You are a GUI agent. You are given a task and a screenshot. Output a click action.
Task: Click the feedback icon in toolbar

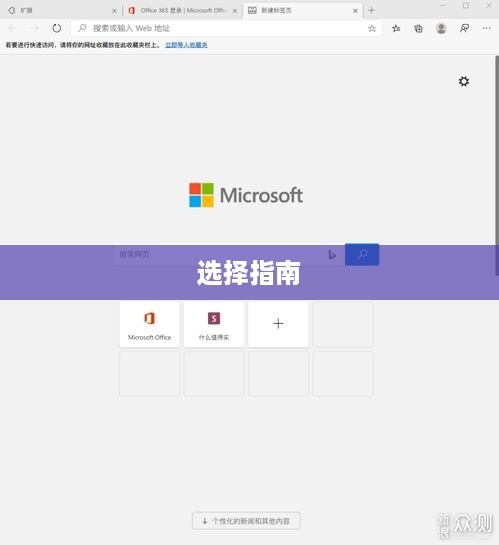coord(464,28)
